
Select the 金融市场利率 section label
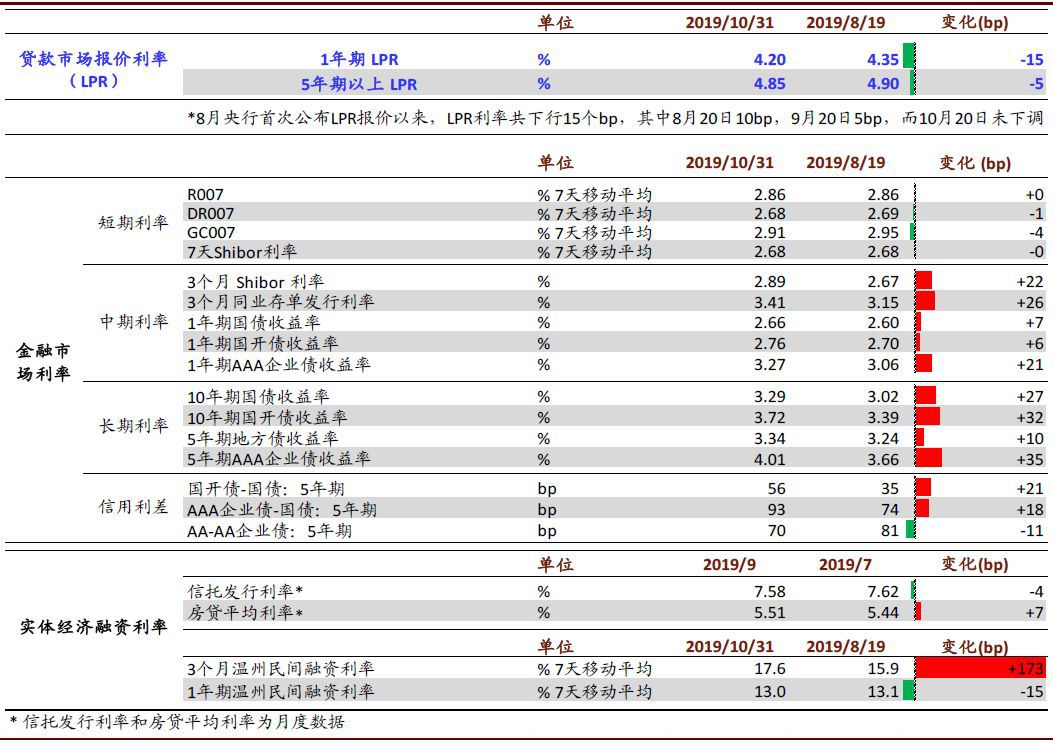click(x=44, y=361)
